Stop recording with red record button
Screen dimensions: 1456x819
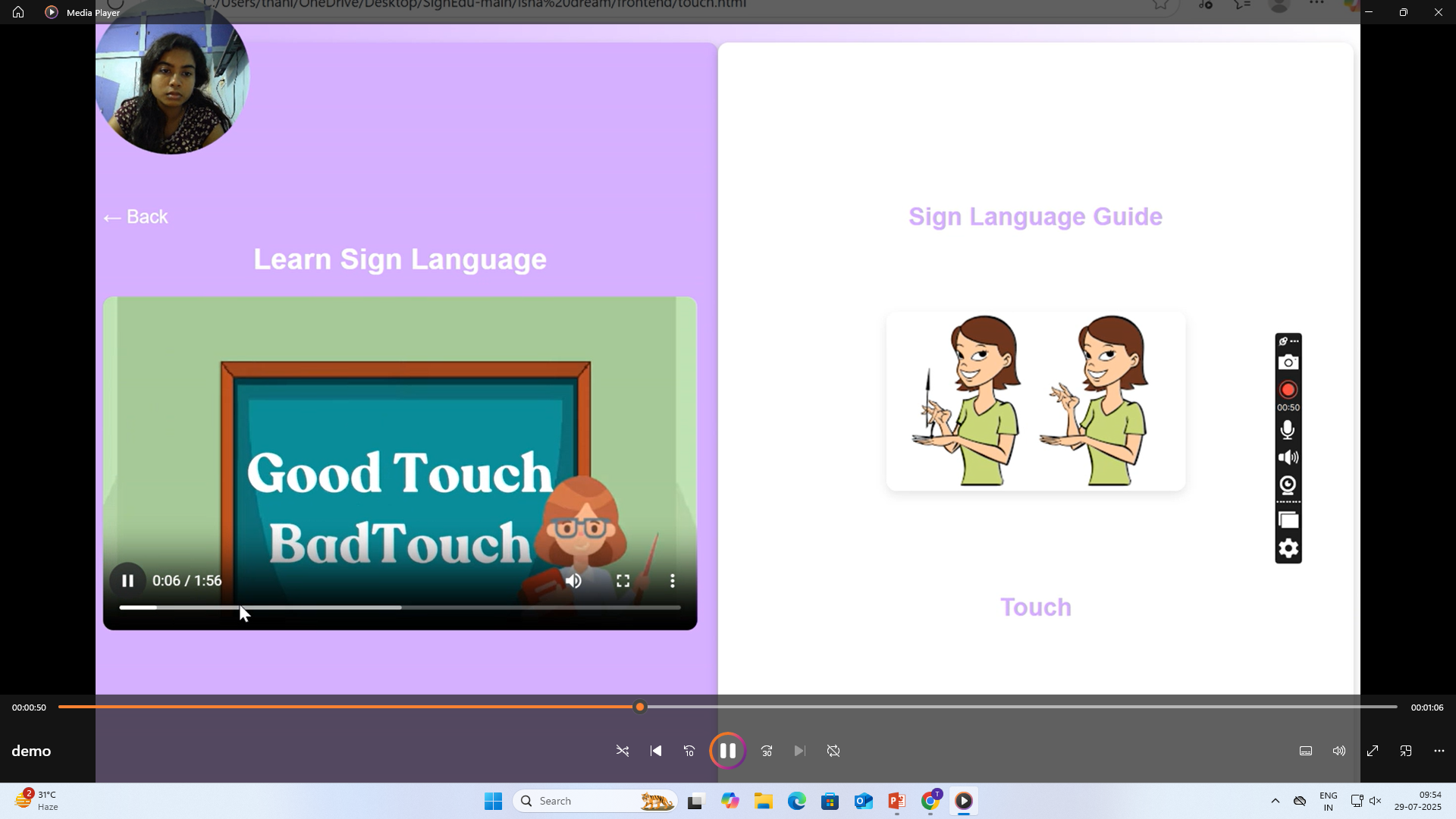point(1288,390)
